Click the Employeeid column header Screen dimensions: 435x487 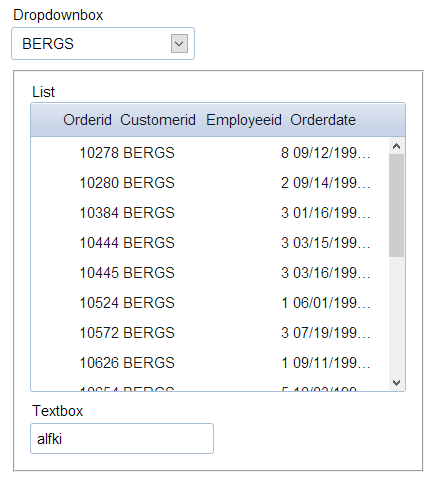point(244,120)
